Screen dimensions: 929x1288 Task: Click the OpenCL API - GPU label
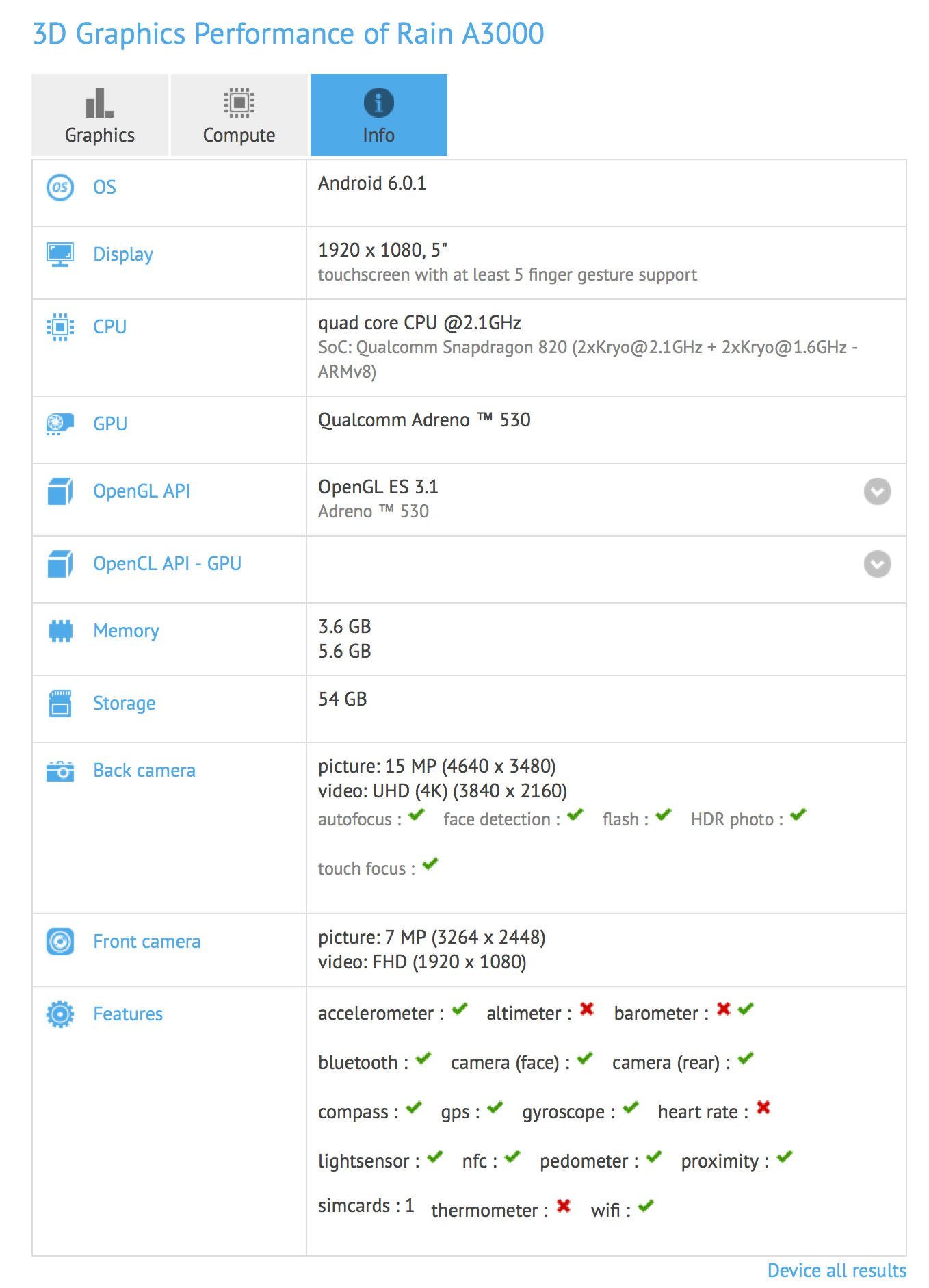pyautogui.click(x=168, y=564)
